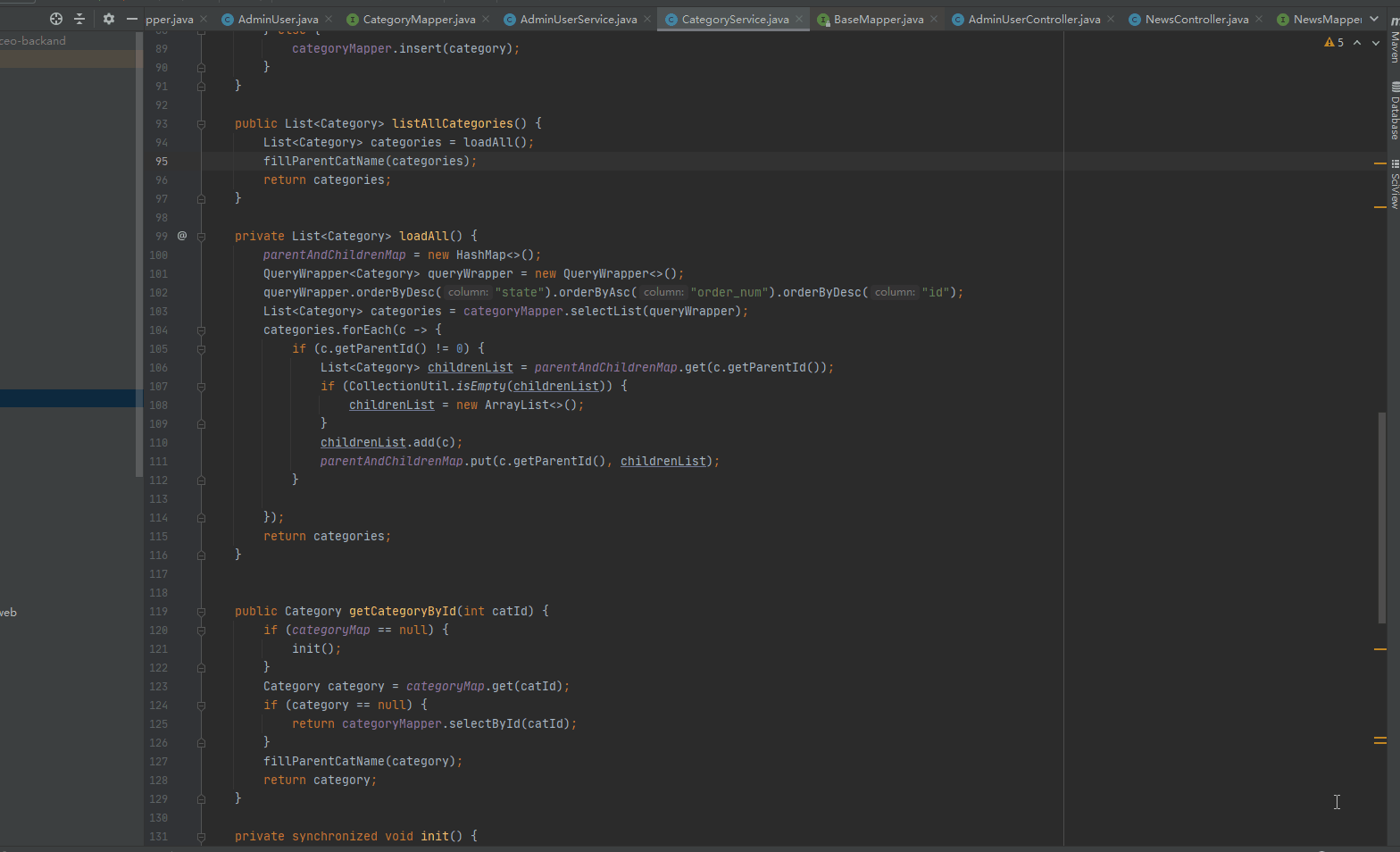Click warning stripe marker beside line 95

click(1380, 163)
